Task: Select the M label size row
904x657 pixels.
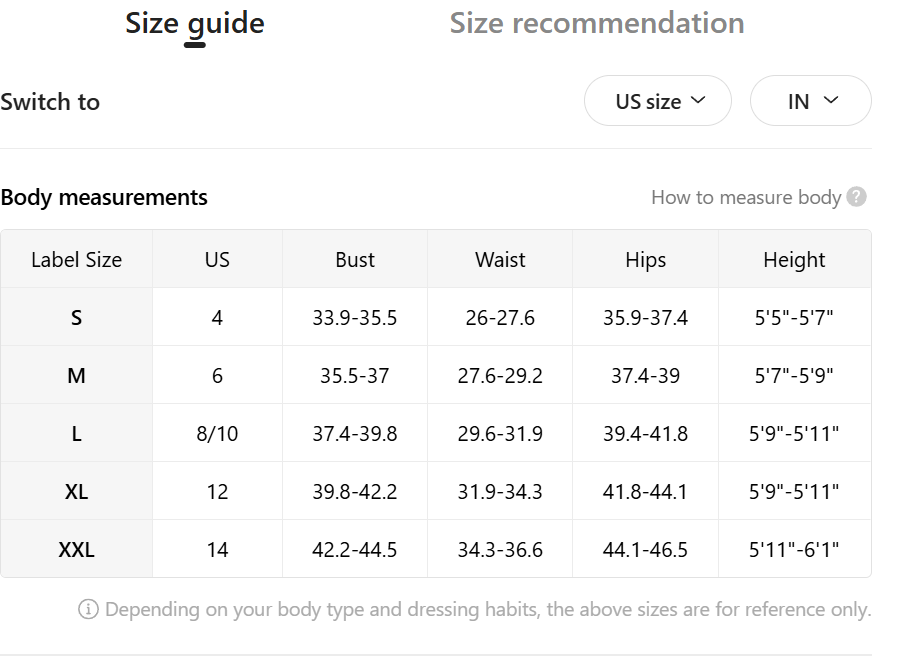Action: coord(436,376)
